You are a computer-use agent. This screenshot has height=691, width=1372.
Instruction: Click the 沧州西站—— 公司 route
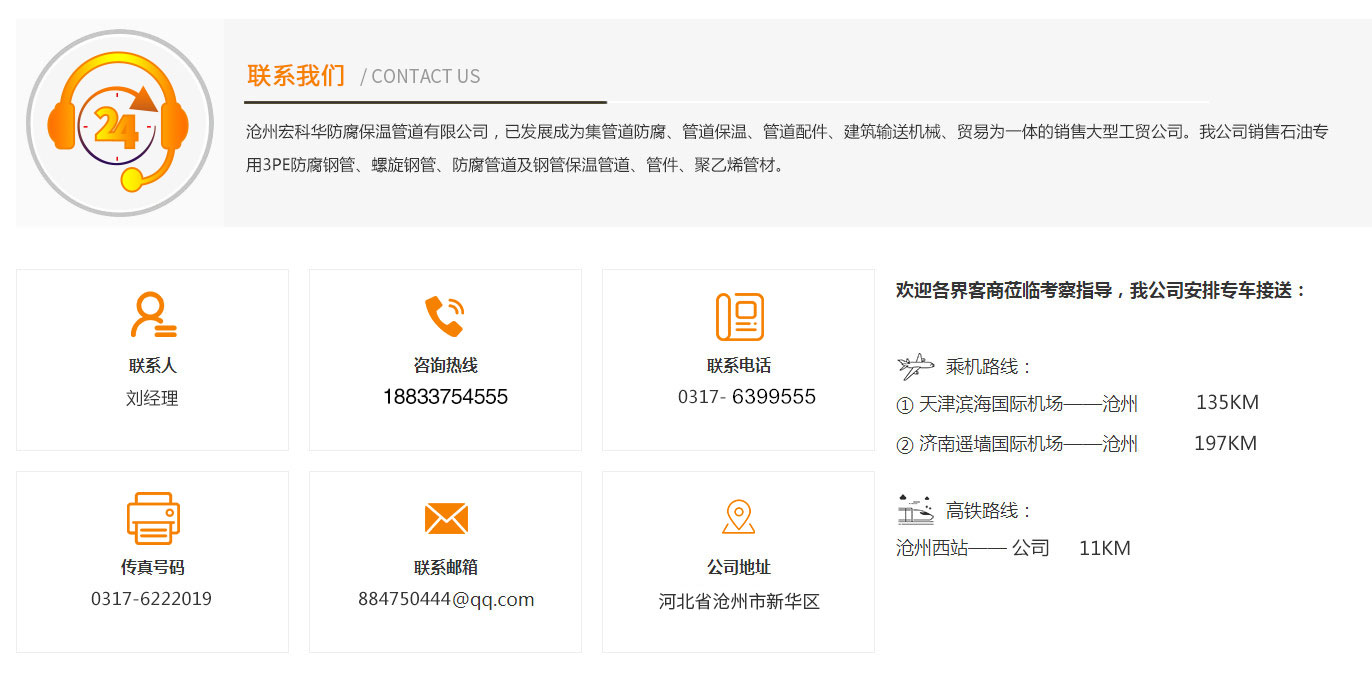tap(973, 548)
